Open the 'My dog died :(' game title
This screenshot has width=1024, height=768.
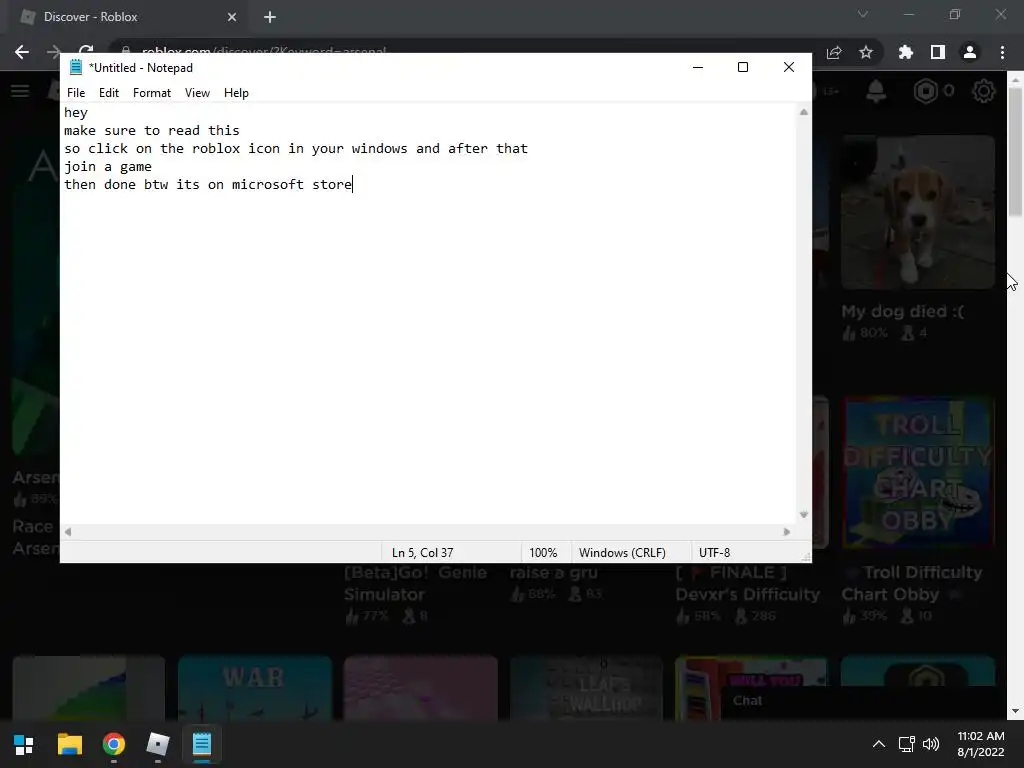pos(903,312)
